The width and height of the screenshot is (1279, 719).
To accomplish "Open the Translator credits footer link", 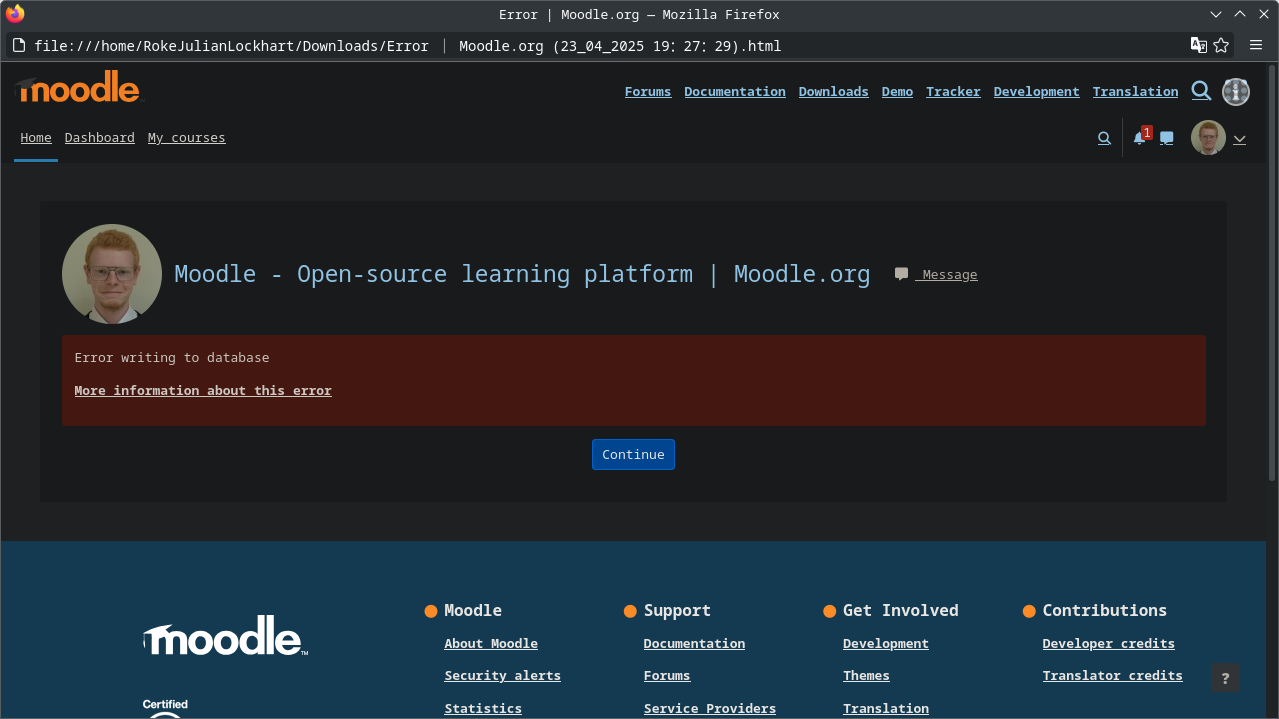I will [1113, 676].
